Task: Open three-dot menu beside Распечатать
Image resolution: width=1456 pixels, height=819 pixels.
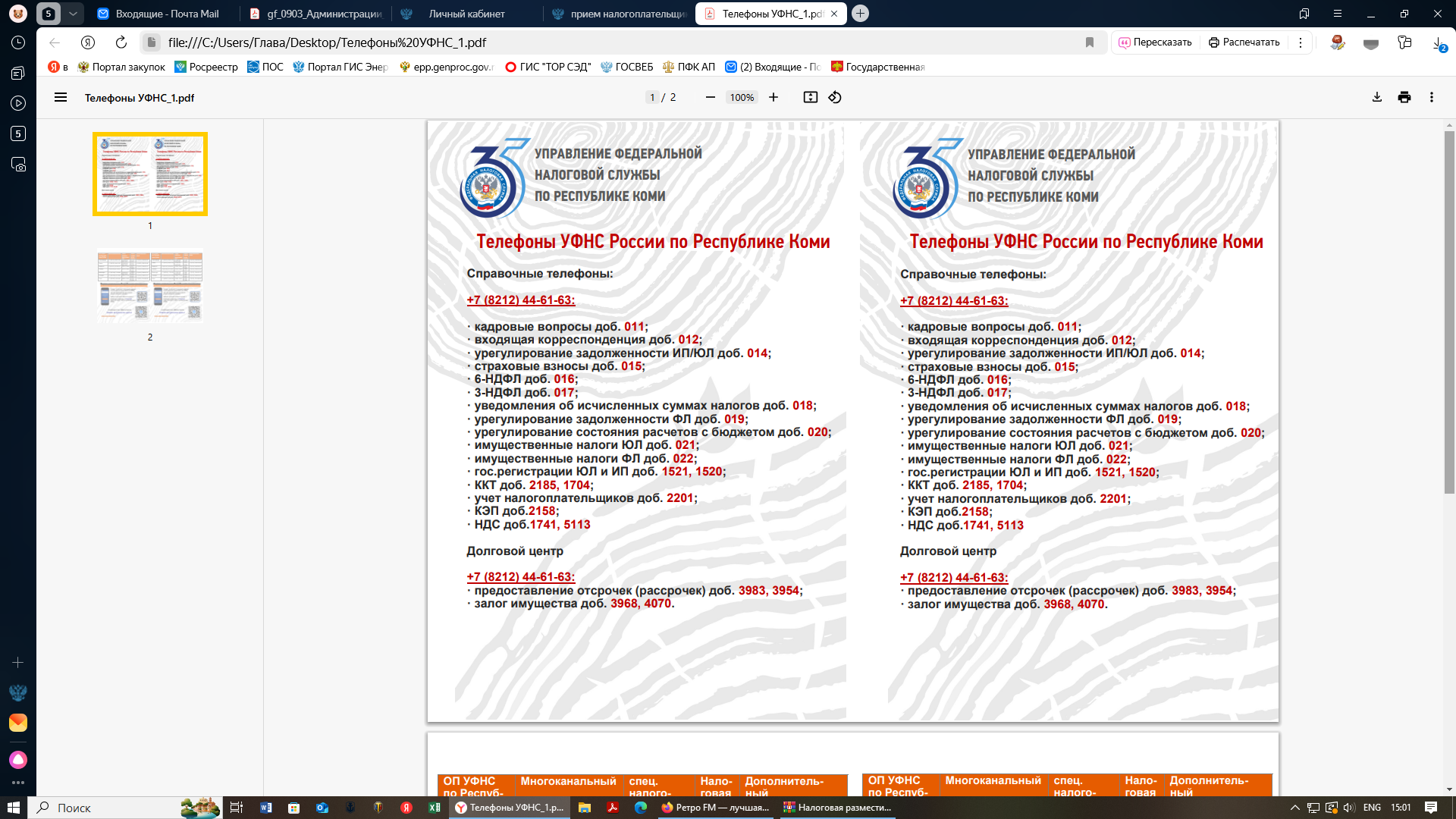Action: 1301,42
